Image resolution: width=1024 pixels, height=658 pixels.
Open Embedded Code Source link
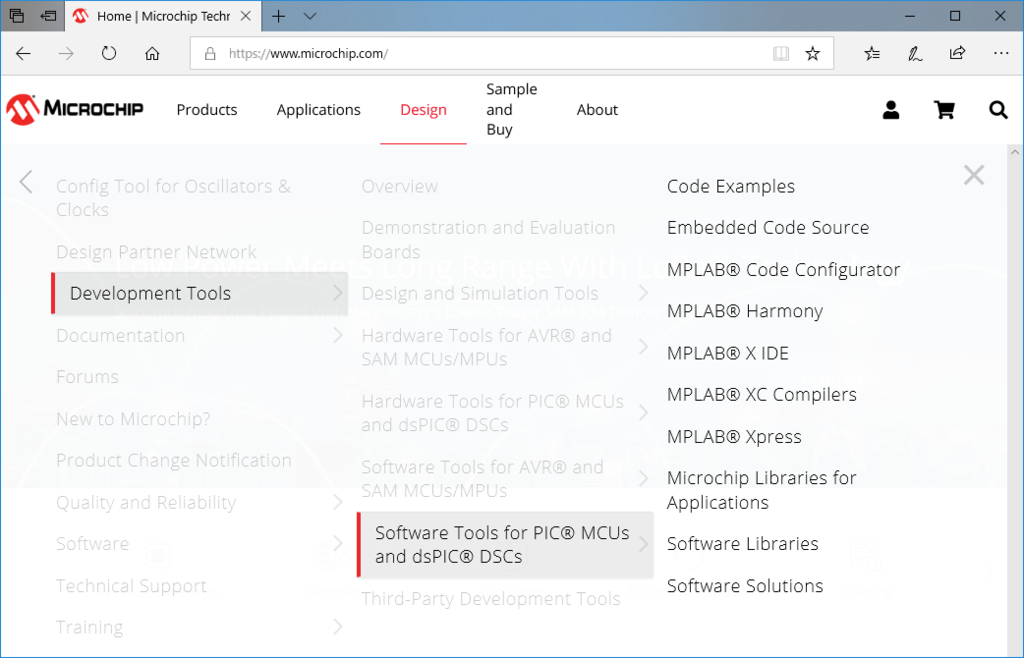click(x=768, y=227)
